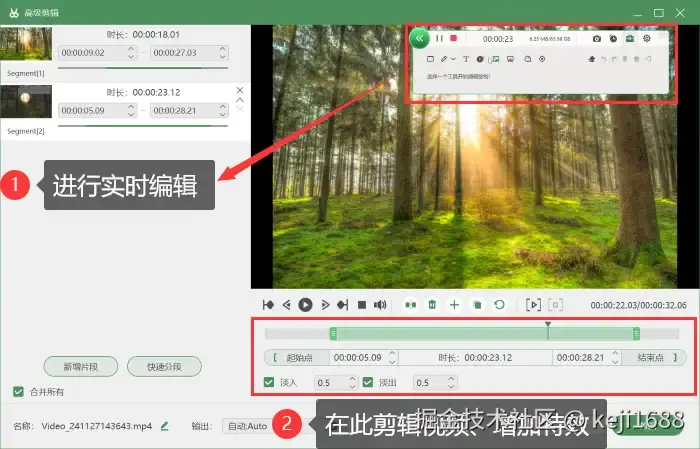Step back one frame
Image resolution: width=700 pixels, height=449 pixels.
287,305
